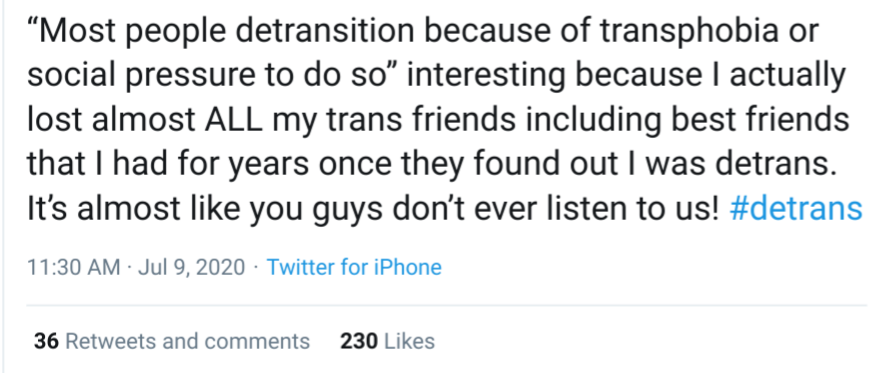Screen dimensions: 873x373
Task: View the 36 Retweets and comments list
Action: (x=171, y=341)
